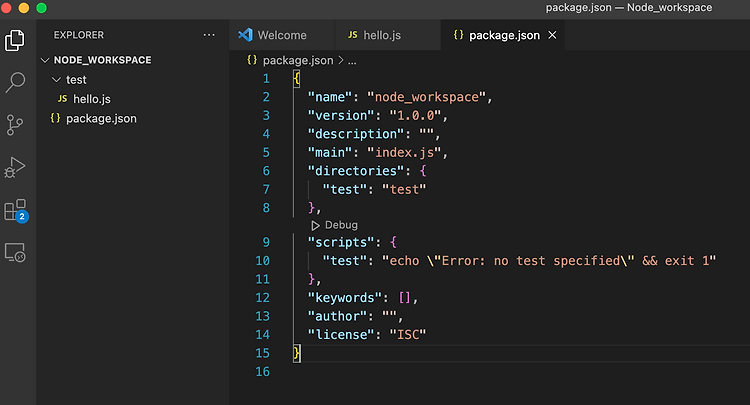
Task: Click the "description" key
Action: tap(356, 134)
